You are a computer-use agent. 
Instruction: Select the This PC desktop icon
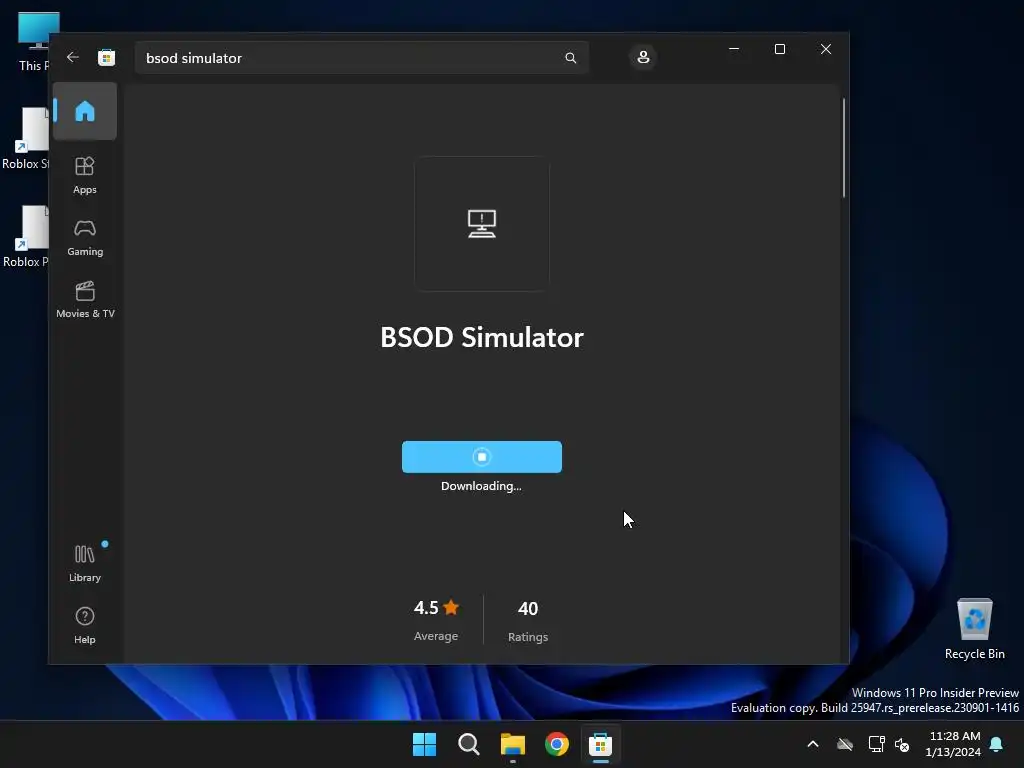click(34, 41)
